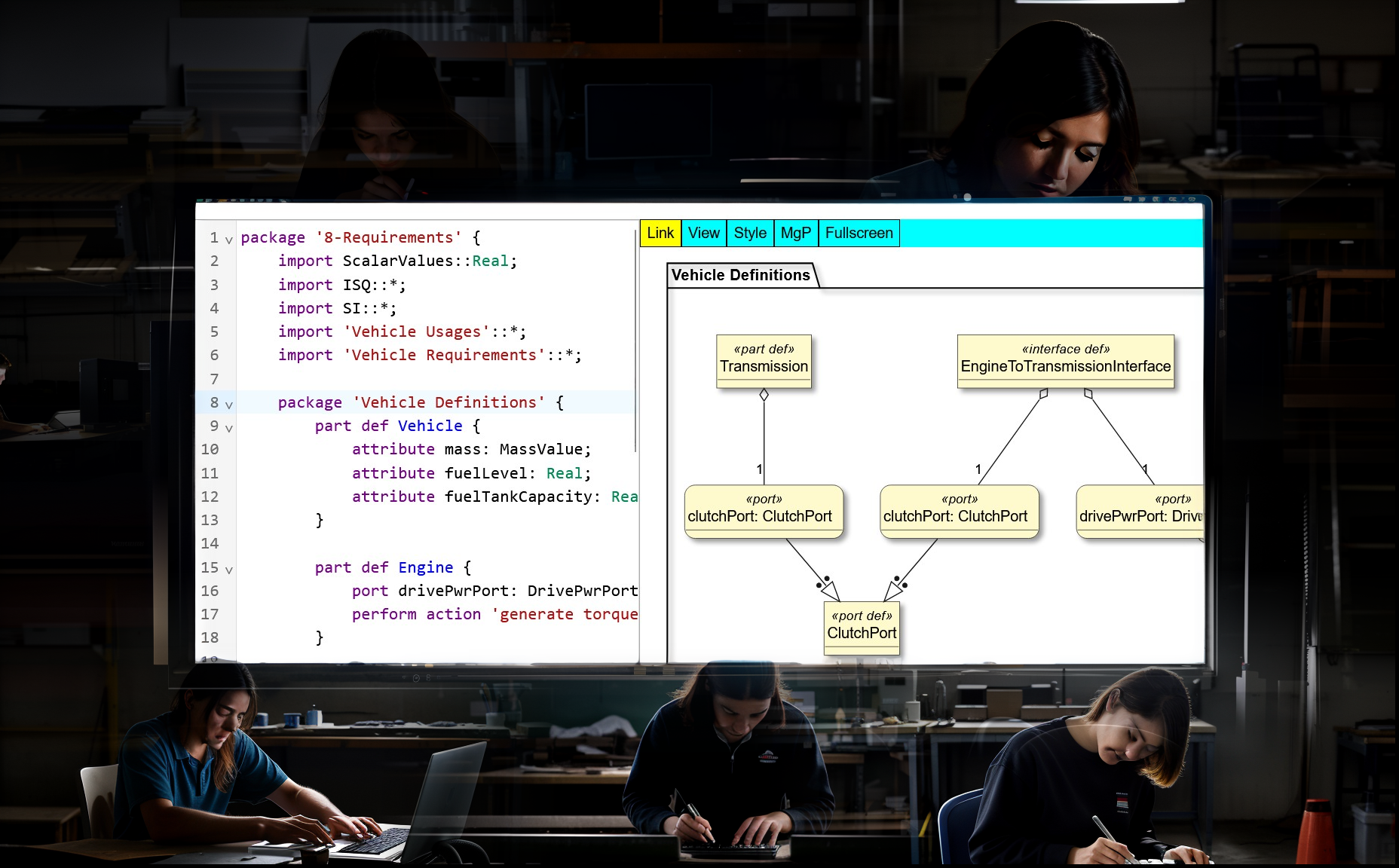Open the Style menu
Image resolution: width=1399 pixels, height=868 pixels.
coord(750,233)
